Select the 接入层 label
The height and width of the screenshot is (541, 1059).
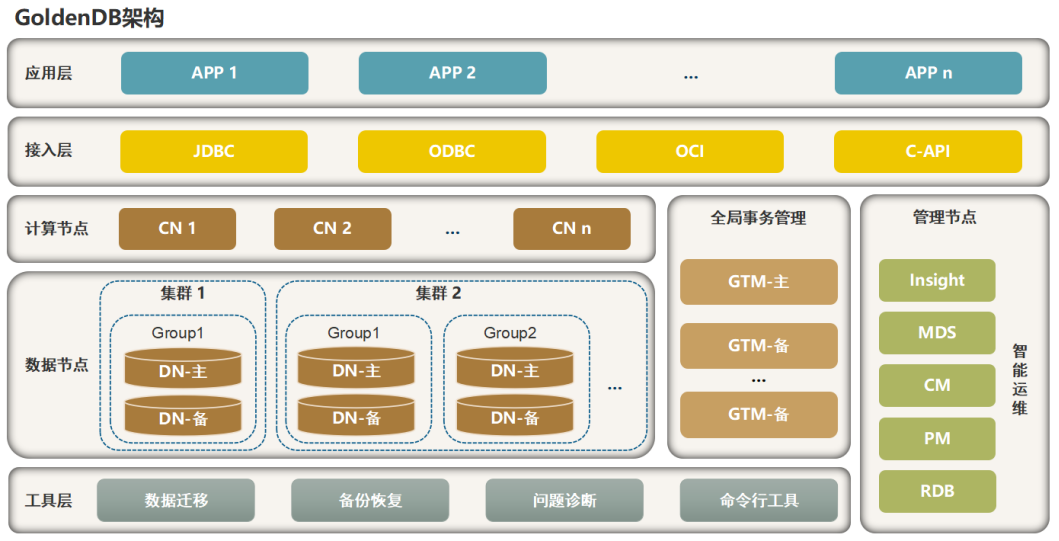tap(49, 150)
